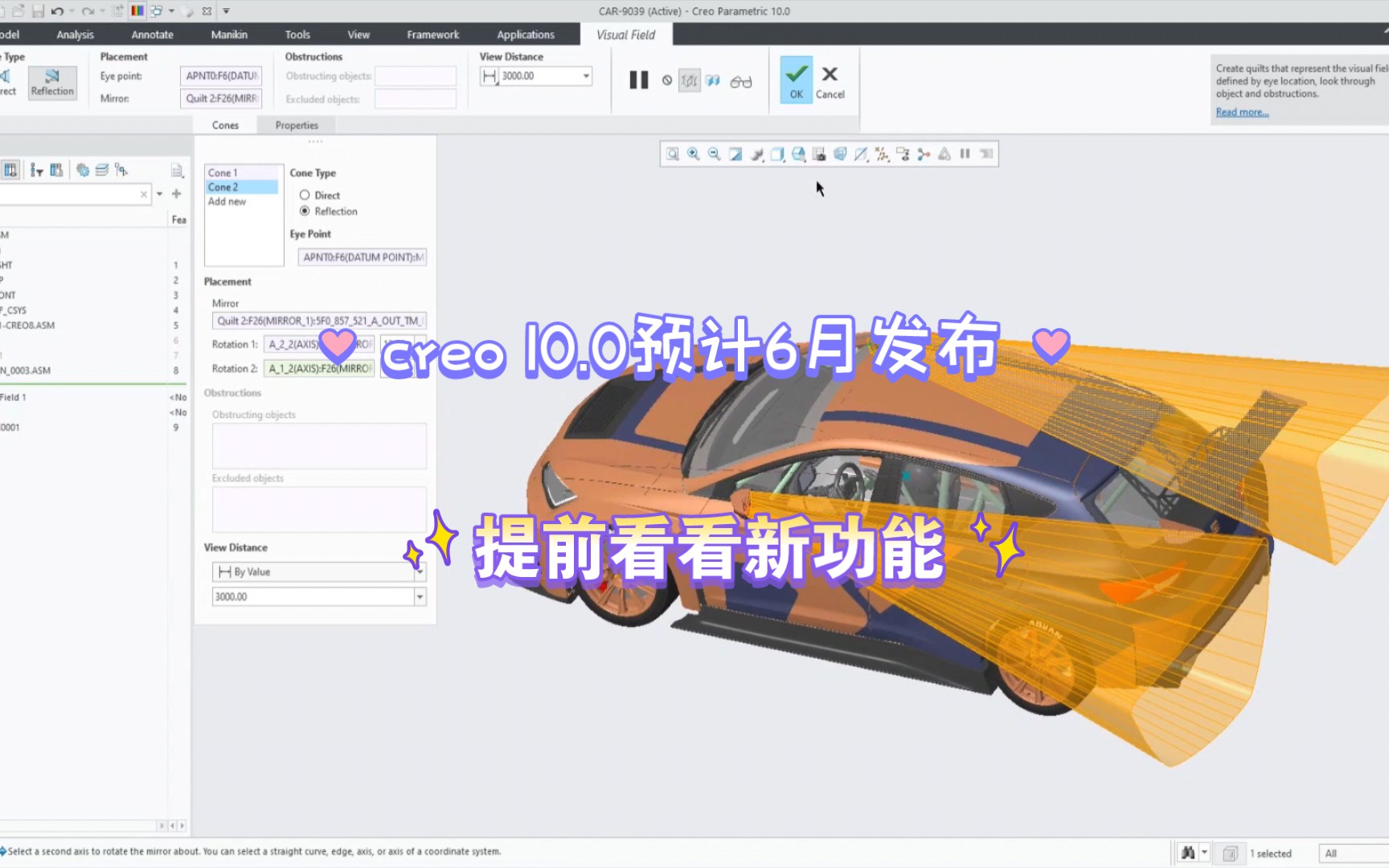1389x868 pixels.
Task: Select the glasses icon in the ribbon
Action: [740, 81]
